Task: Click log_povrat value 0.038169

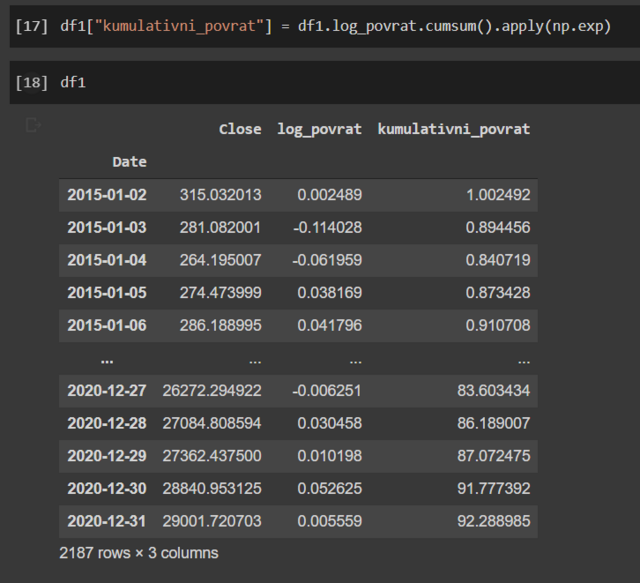Action: click(330, 293)
